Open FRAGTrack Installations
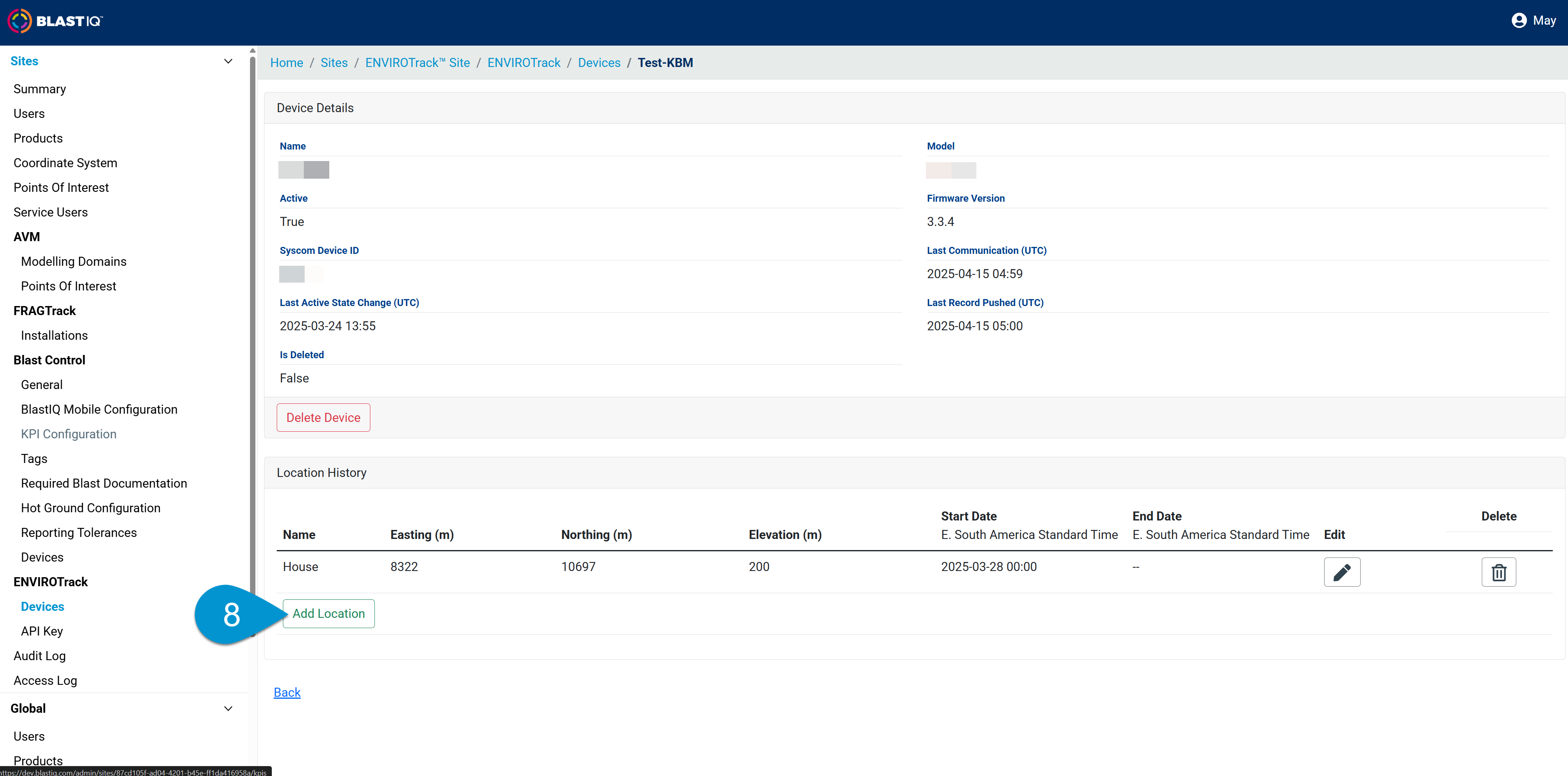The width and height of the screenshot is (1568, 776). [54, 336]
